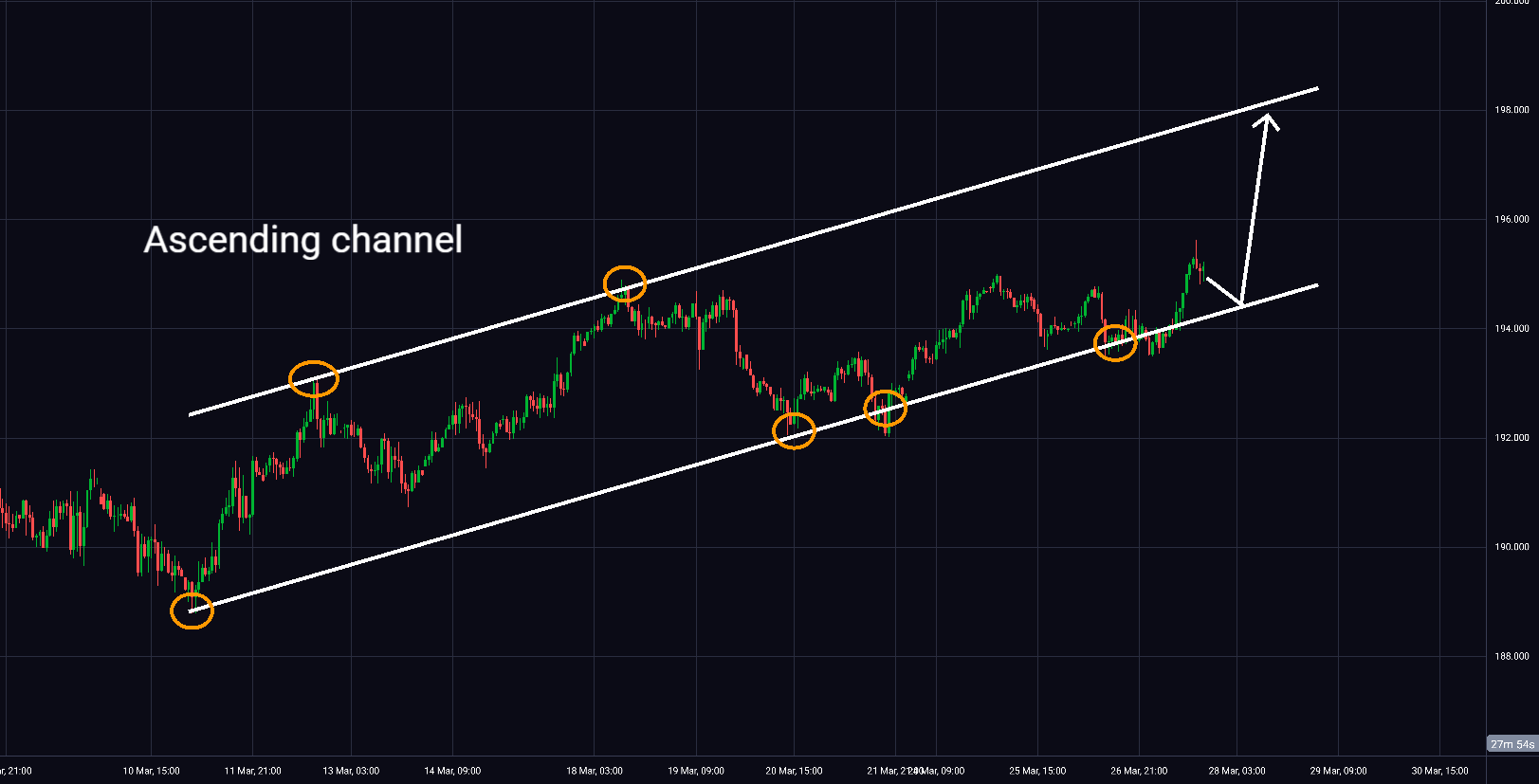Image resolution: width=1539 pixels, height=784 pixels.
Task: Select the "25 Mar, 15:00" time label
Action: click(1037, 771)
